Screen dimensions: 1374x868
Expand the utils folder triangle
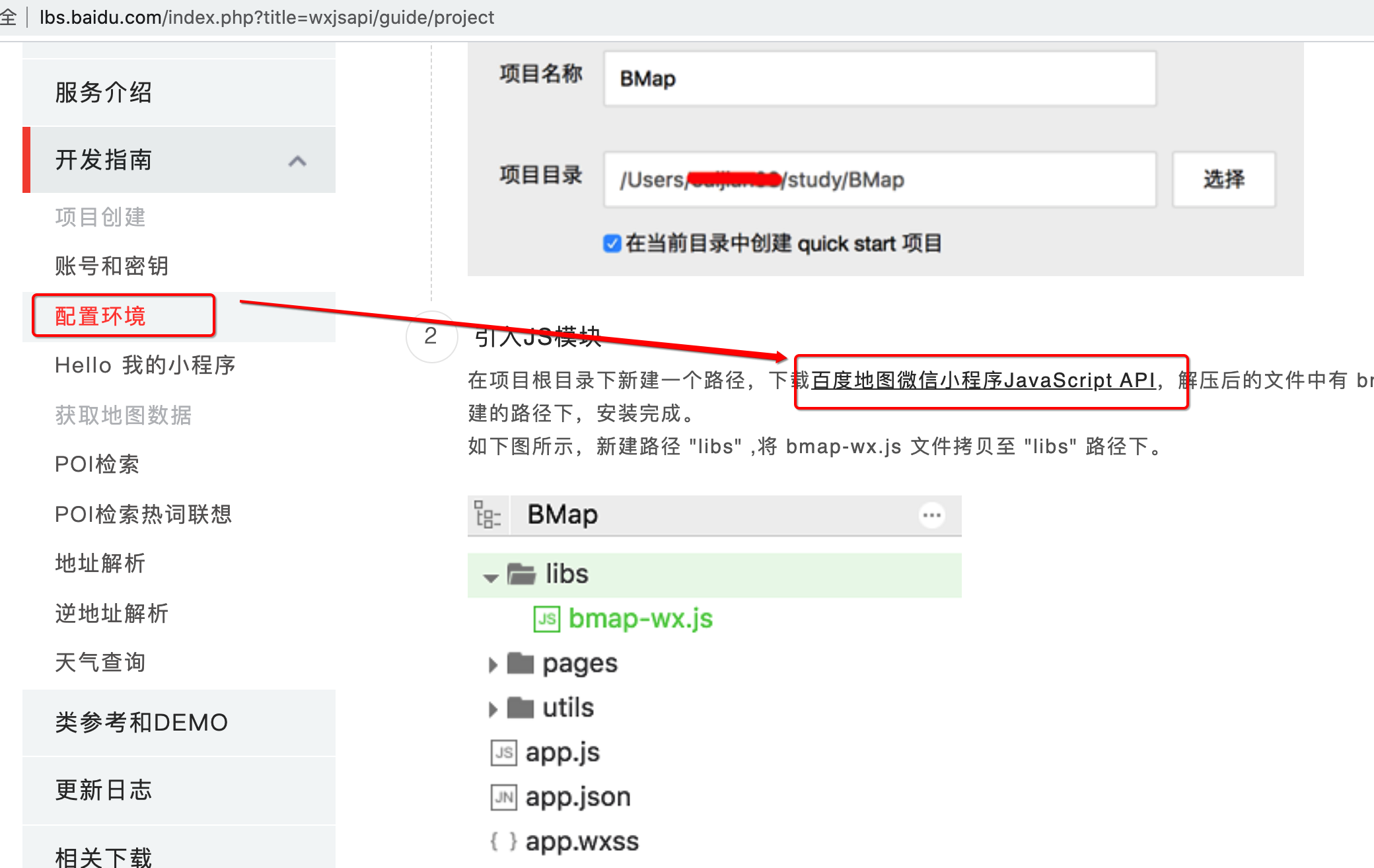coord(492,709)
